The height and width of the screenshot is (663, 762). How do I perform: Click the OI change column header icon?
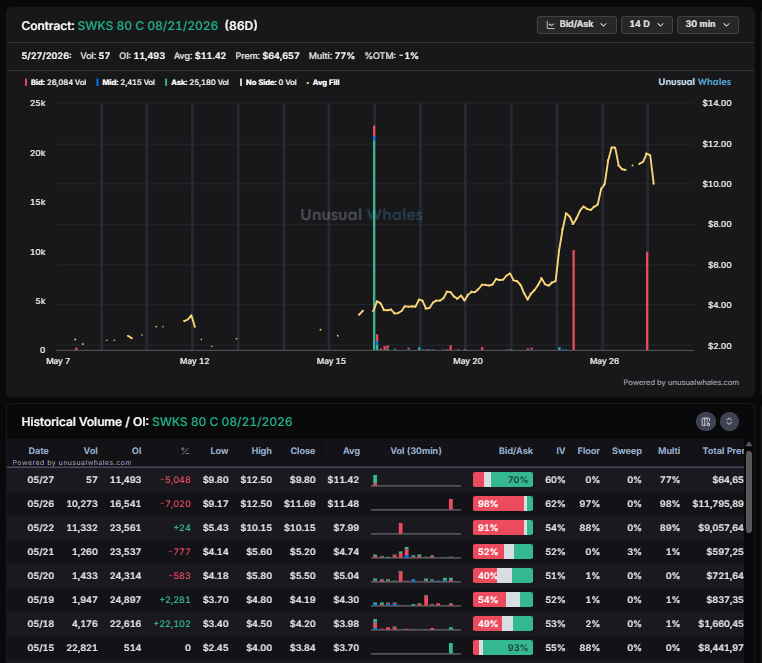[x=185, y=451]
